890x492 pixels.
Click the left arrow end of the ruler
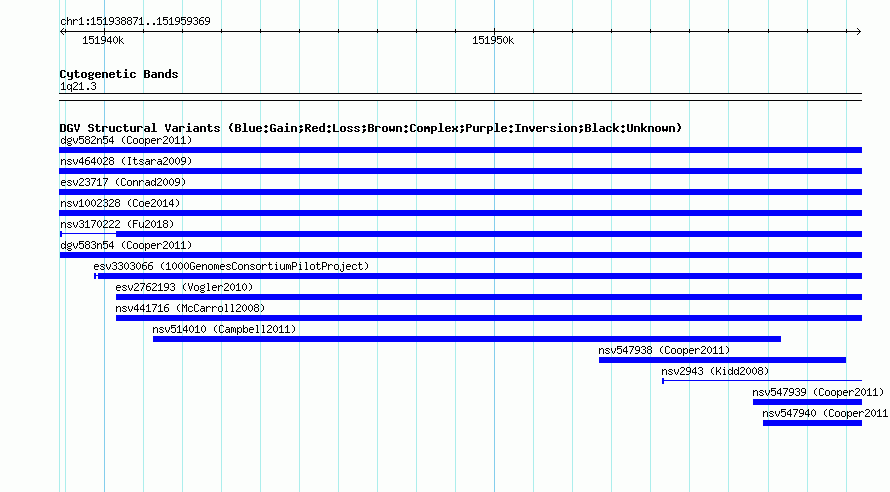62,31
